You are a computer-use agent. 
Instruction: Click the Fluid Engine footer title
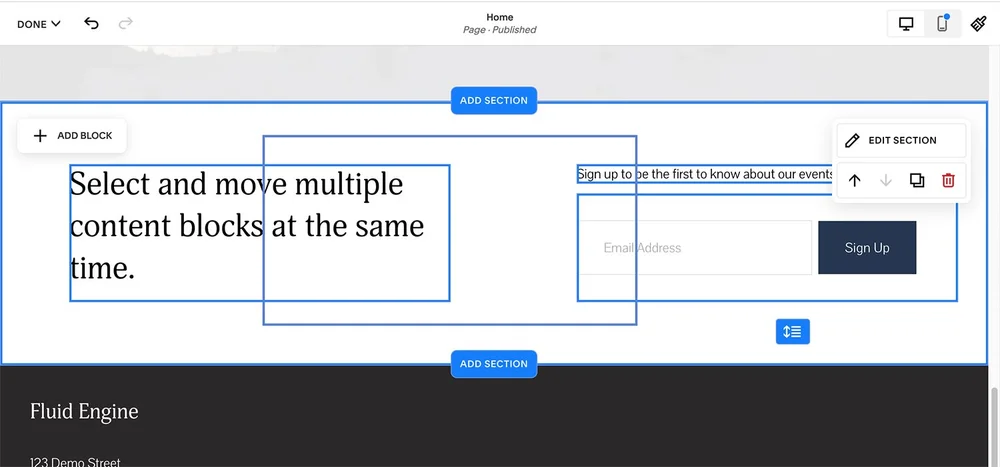click(x=84, y=412)
